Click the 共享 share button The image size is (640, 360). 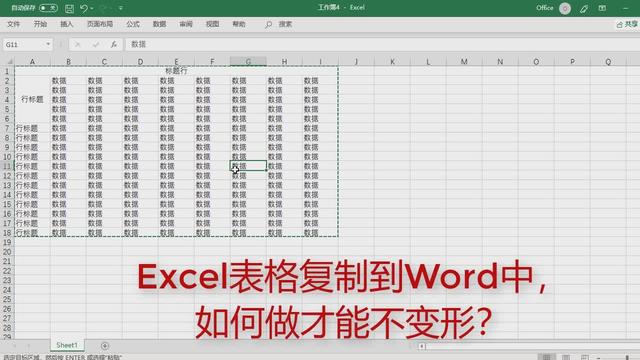coord(627,24)
